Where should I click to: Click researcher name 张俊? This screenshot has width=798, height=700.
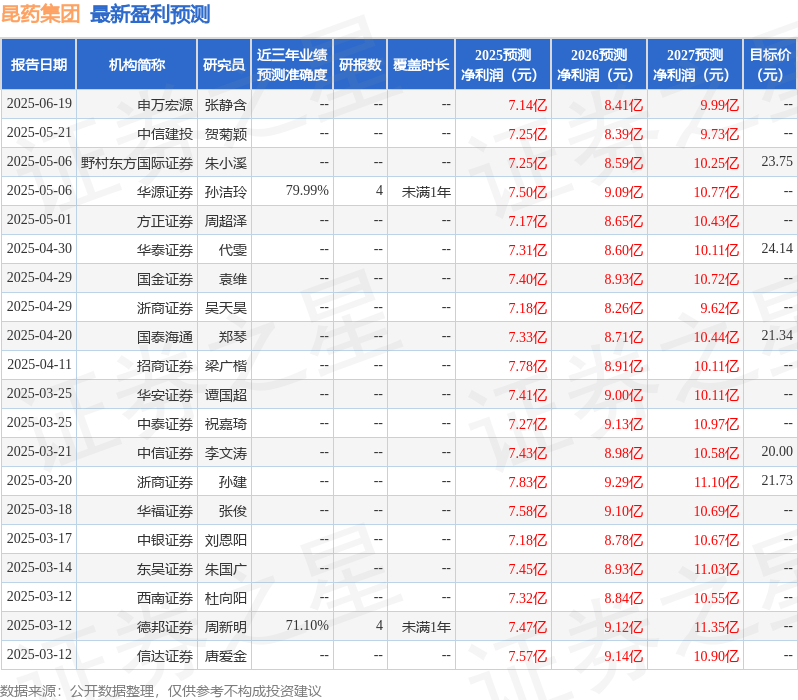(233, 511)
